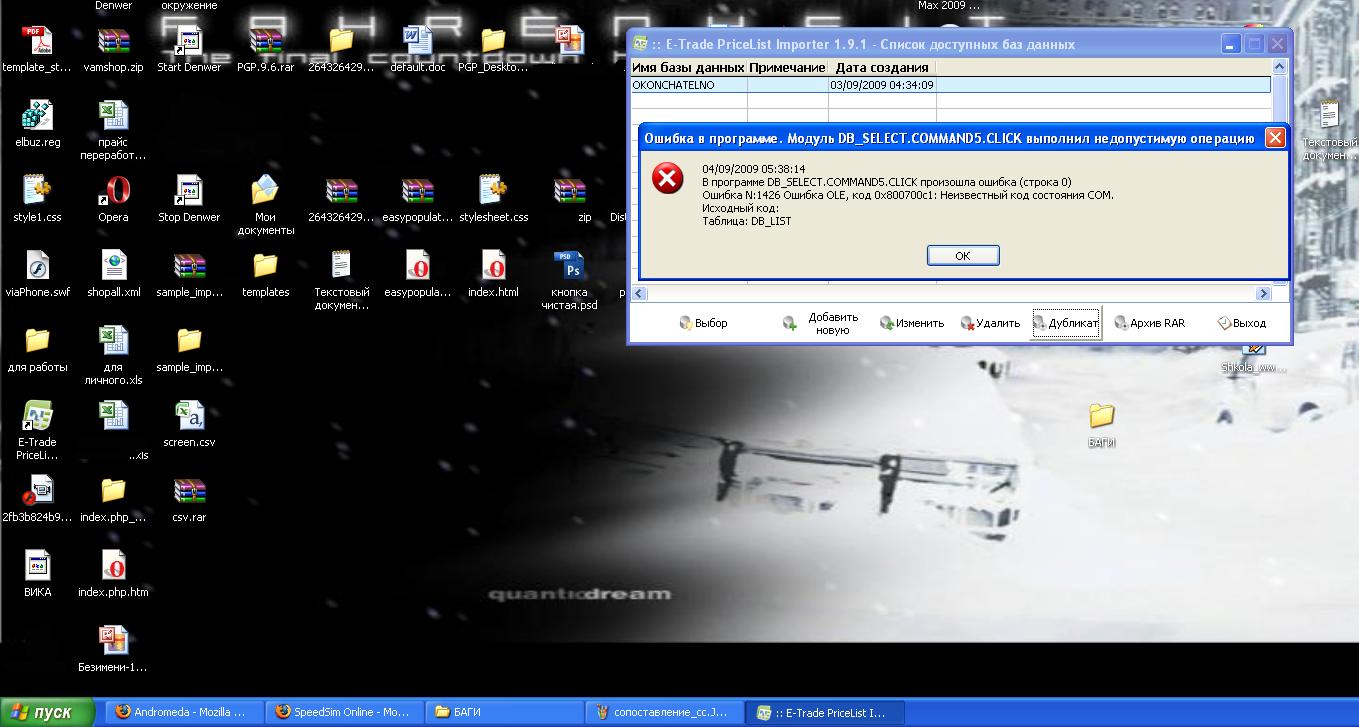The width and height of the screenshot is (1359, 727).
Task: Select Безимени-1 file icon
Action: click(x=113, y=650)
